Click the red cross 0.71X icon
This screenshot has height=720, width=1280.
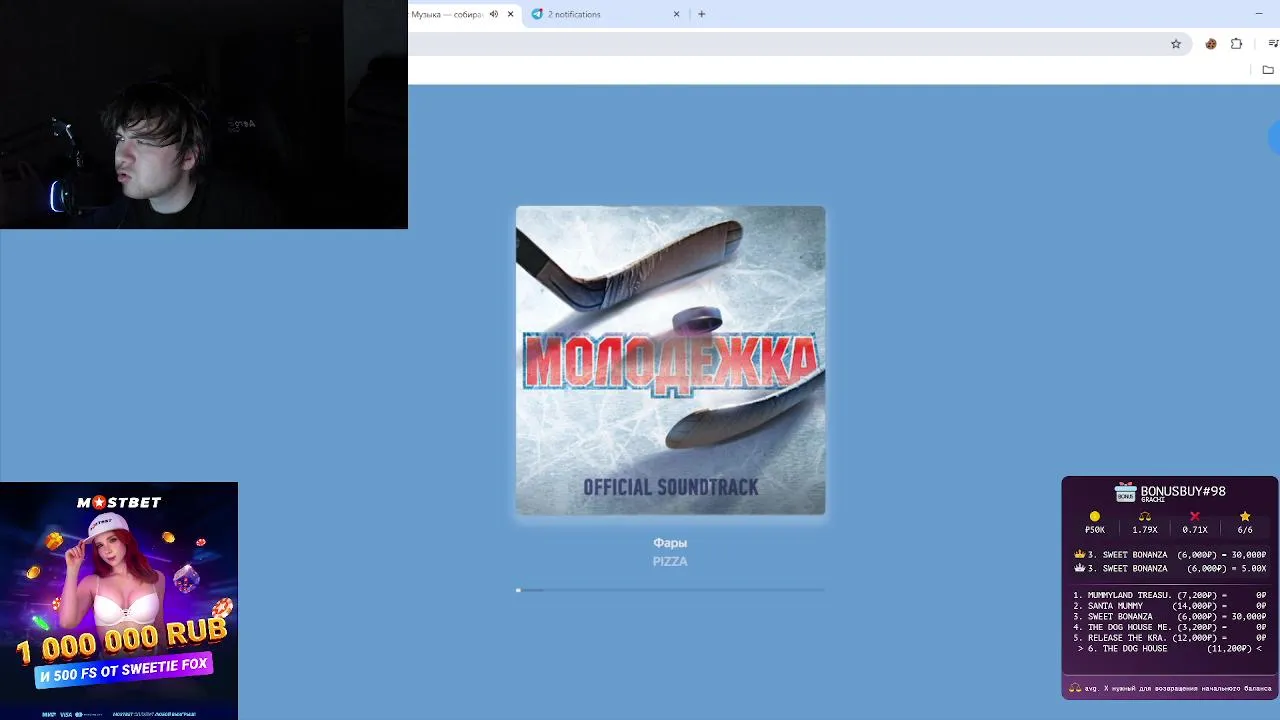(1194, 517)
